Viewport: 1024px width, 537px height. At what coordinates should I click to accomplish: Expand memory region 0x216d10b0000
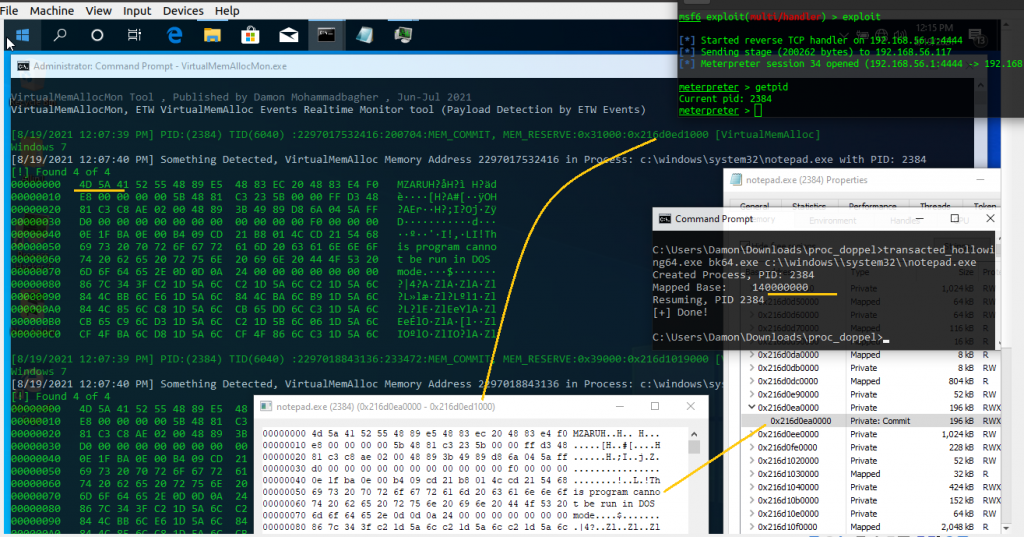[x=751, y=500]
